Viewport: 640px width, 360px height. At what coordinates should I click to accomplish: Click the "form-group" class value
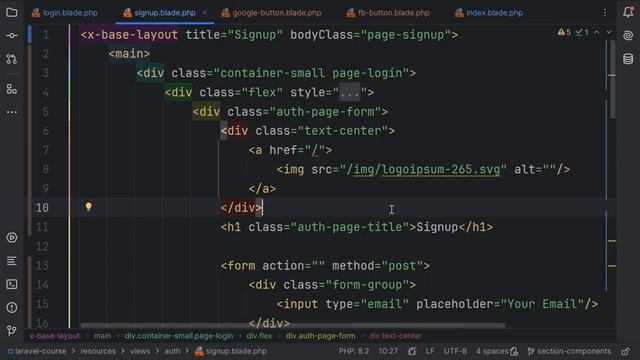367,285
